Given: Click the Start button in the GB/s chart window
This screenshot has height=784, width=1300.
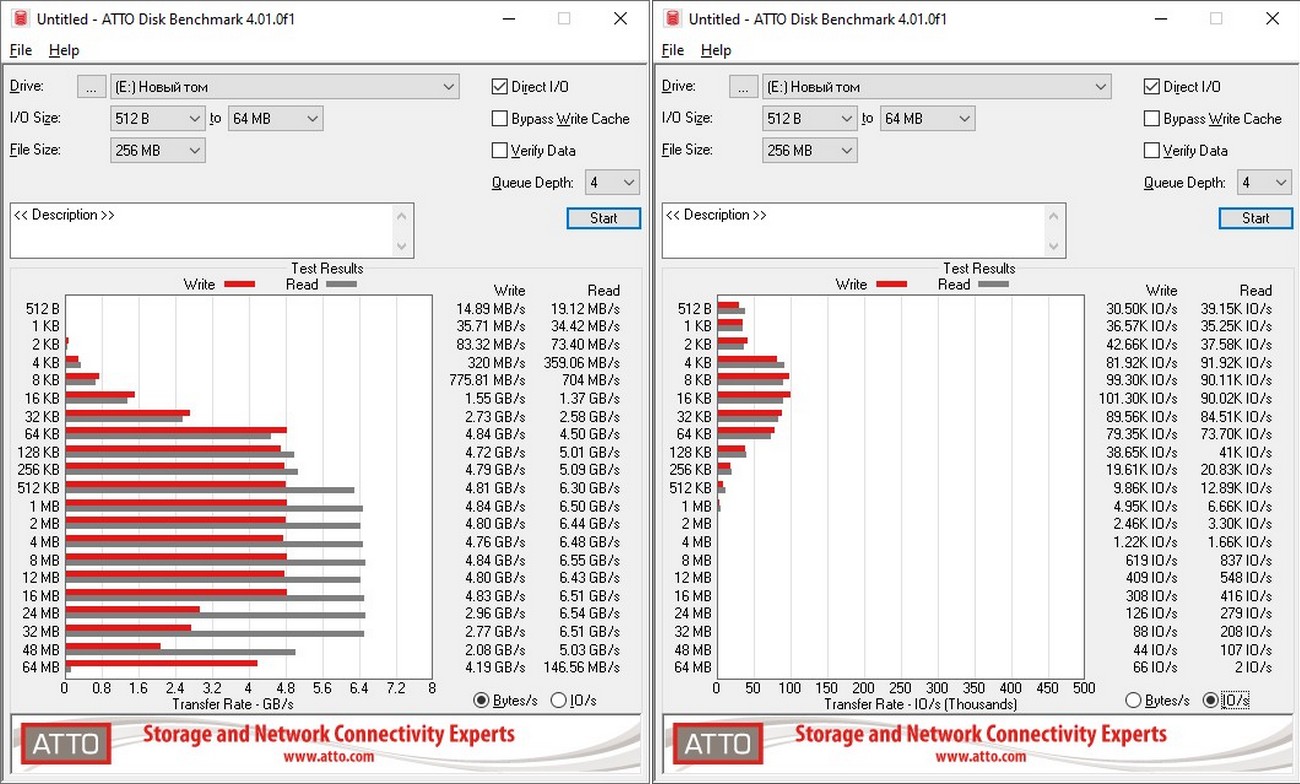Looking at the screenshot, I should click(603, 218).
